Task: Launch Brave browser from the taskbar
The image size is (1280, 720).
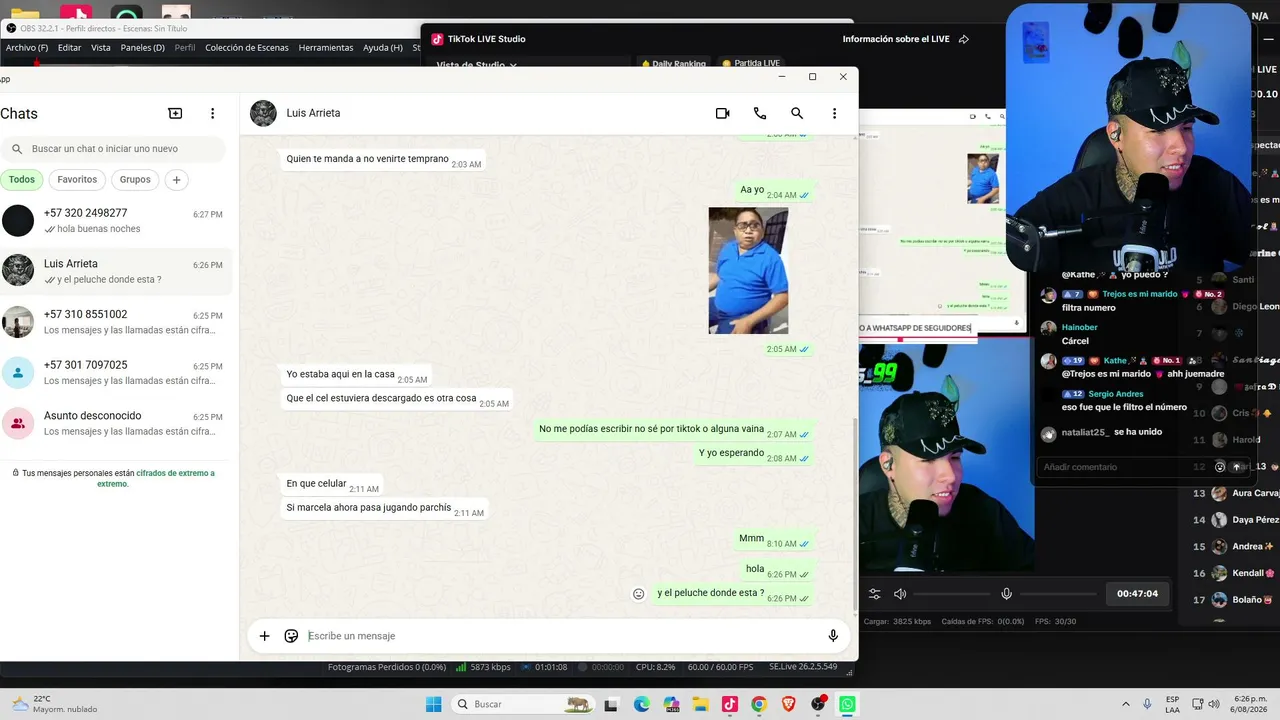Action: coord(789,704)
